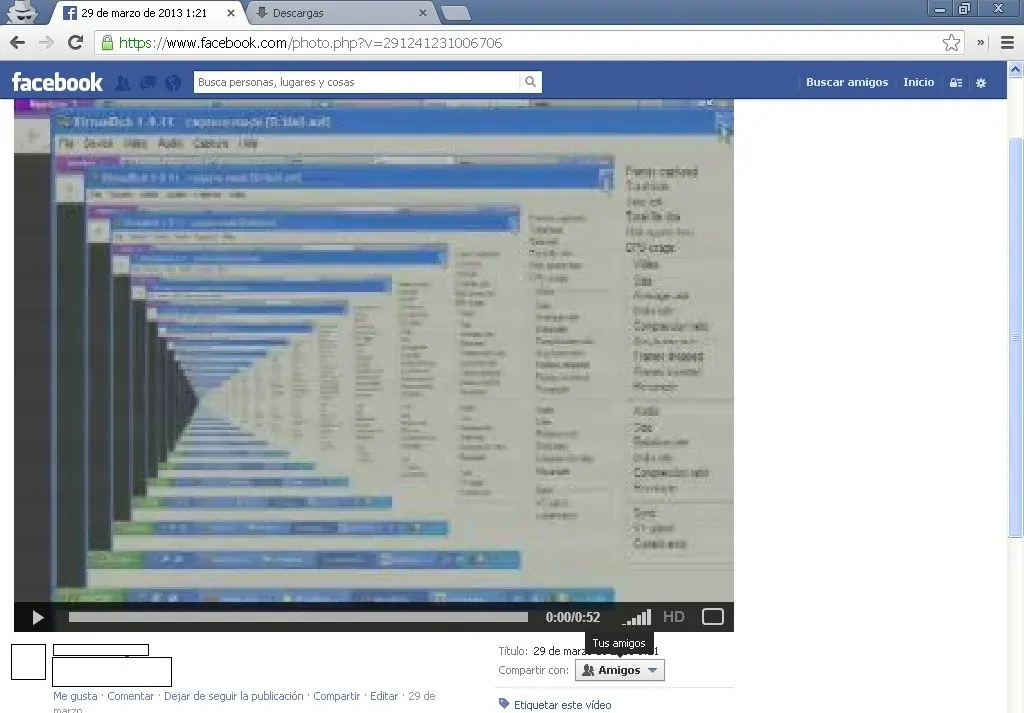Open privacy shortcuts lock icon

pos(955,83)
